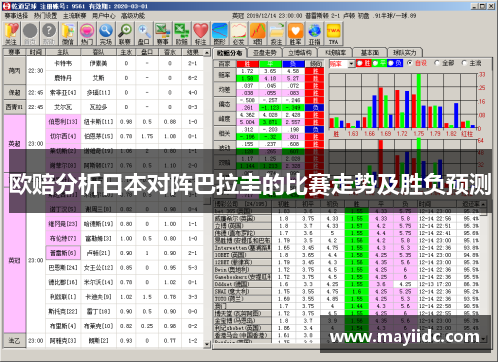Switch to the tab left of 基本面
Image resolution: width=500 pixels, height=362 pixels.
(x=335, y=53)
